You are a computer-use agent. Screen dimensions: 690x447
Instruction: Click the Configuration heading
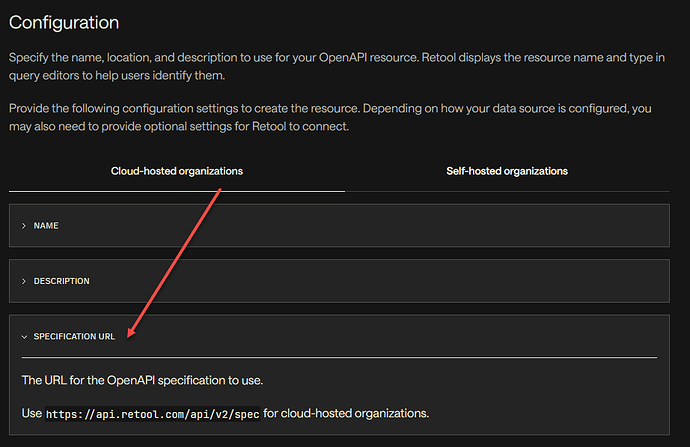tap(64, 22)
